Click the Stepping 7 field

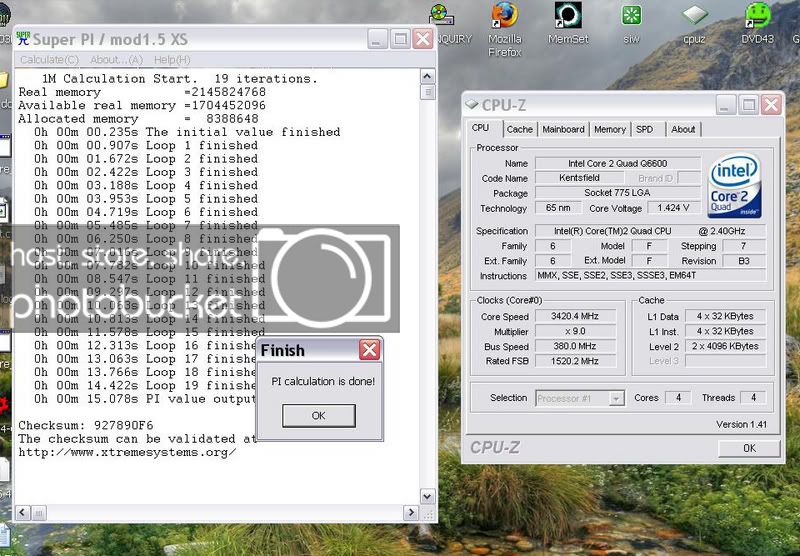[744, 246]
